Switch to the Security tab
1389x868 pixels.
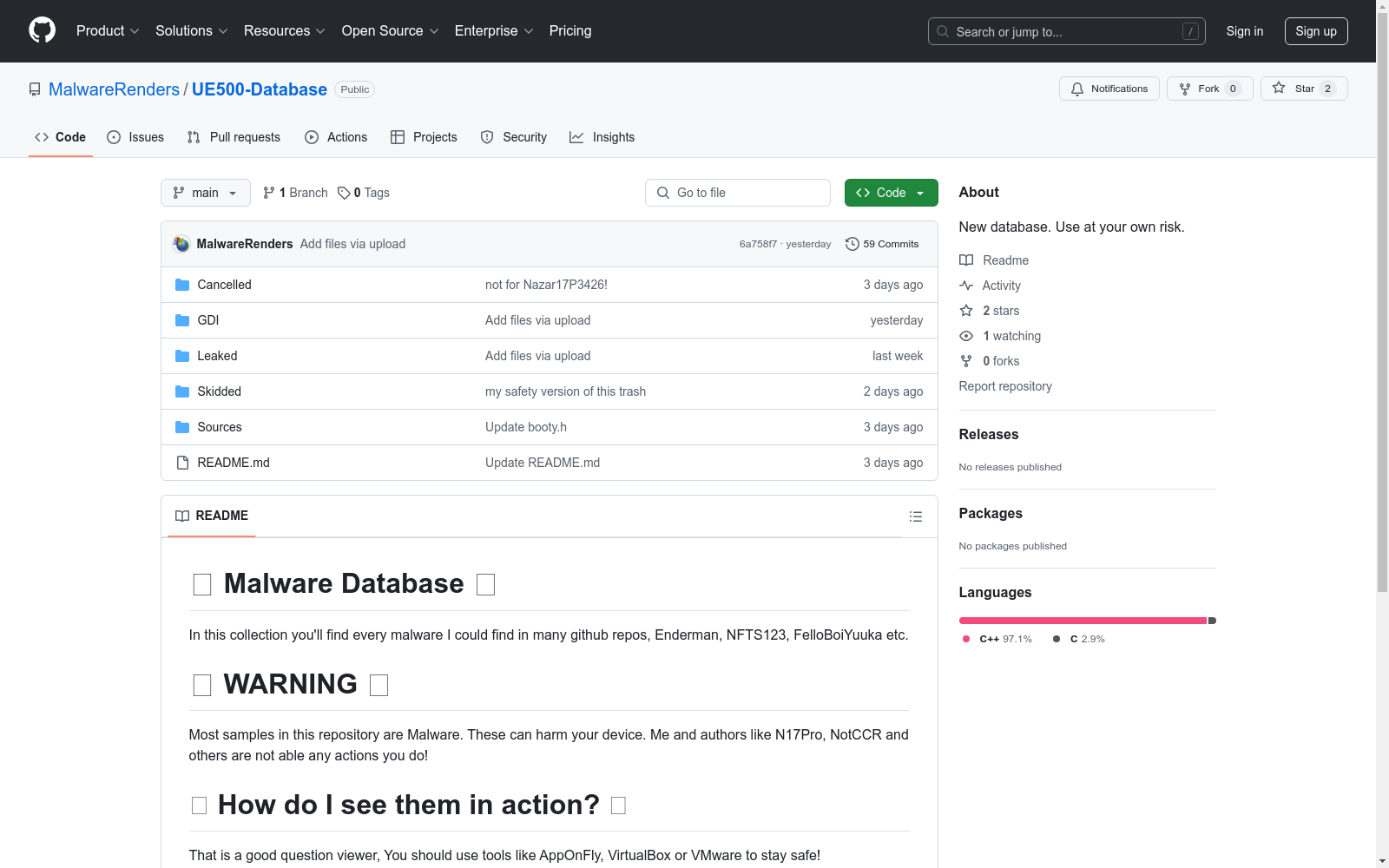[x=514, y=137]
